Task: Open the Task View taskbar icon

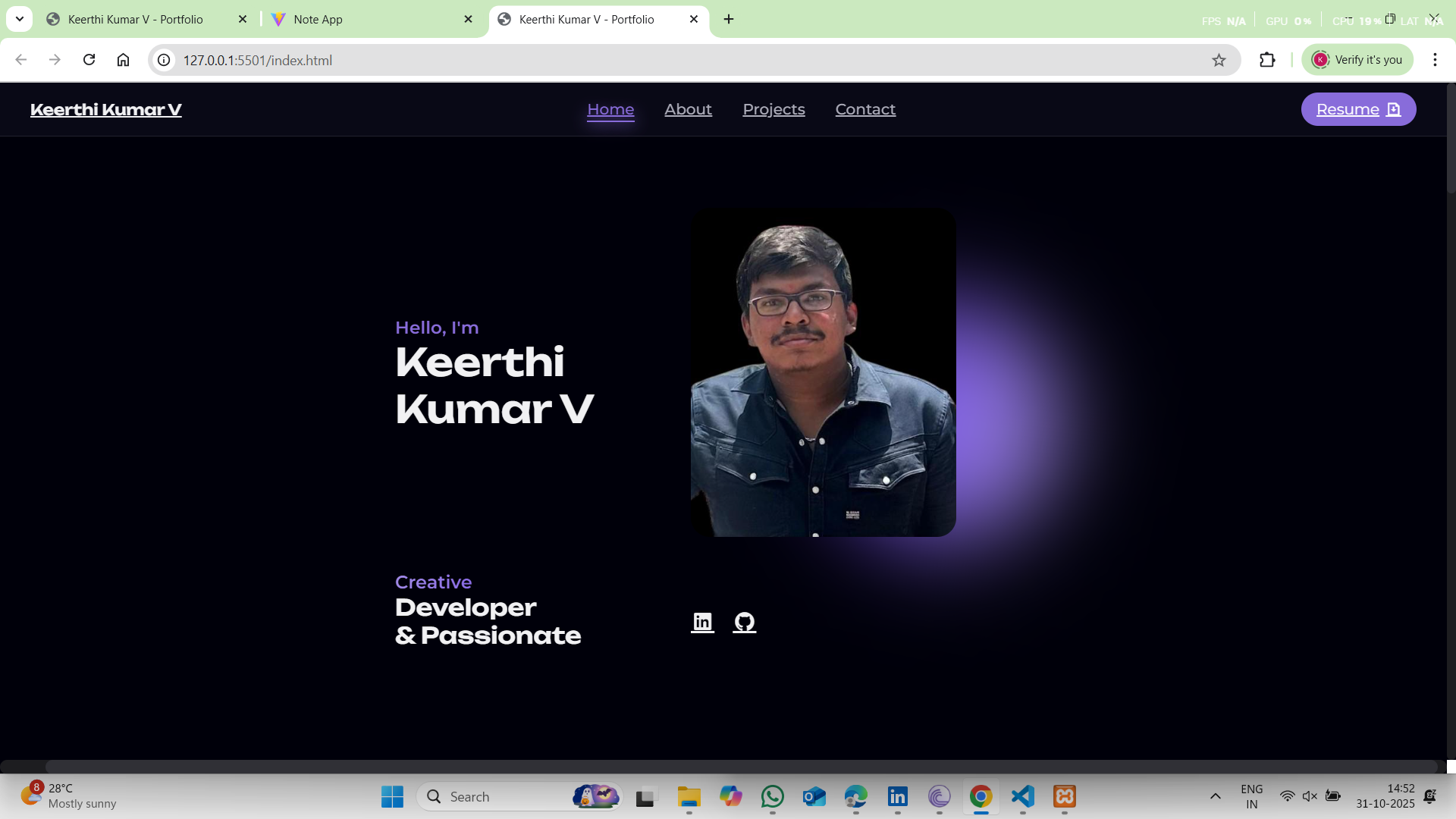Action: (x=645, y=796)
